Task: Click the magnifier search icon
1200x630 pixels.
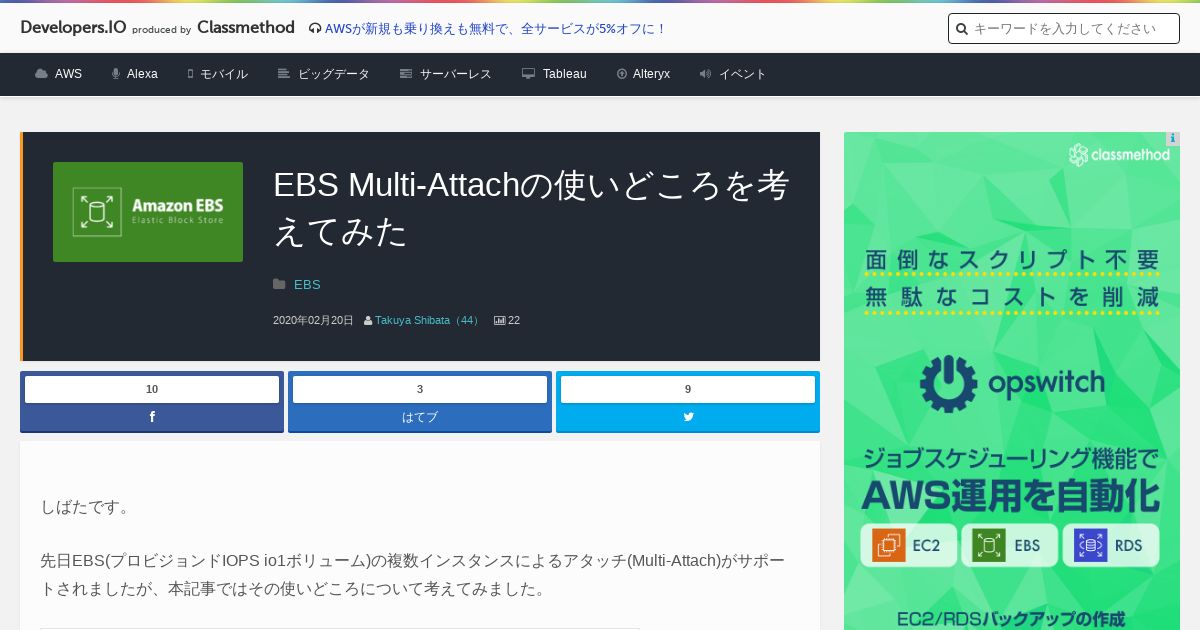Action: click(962, 29)
